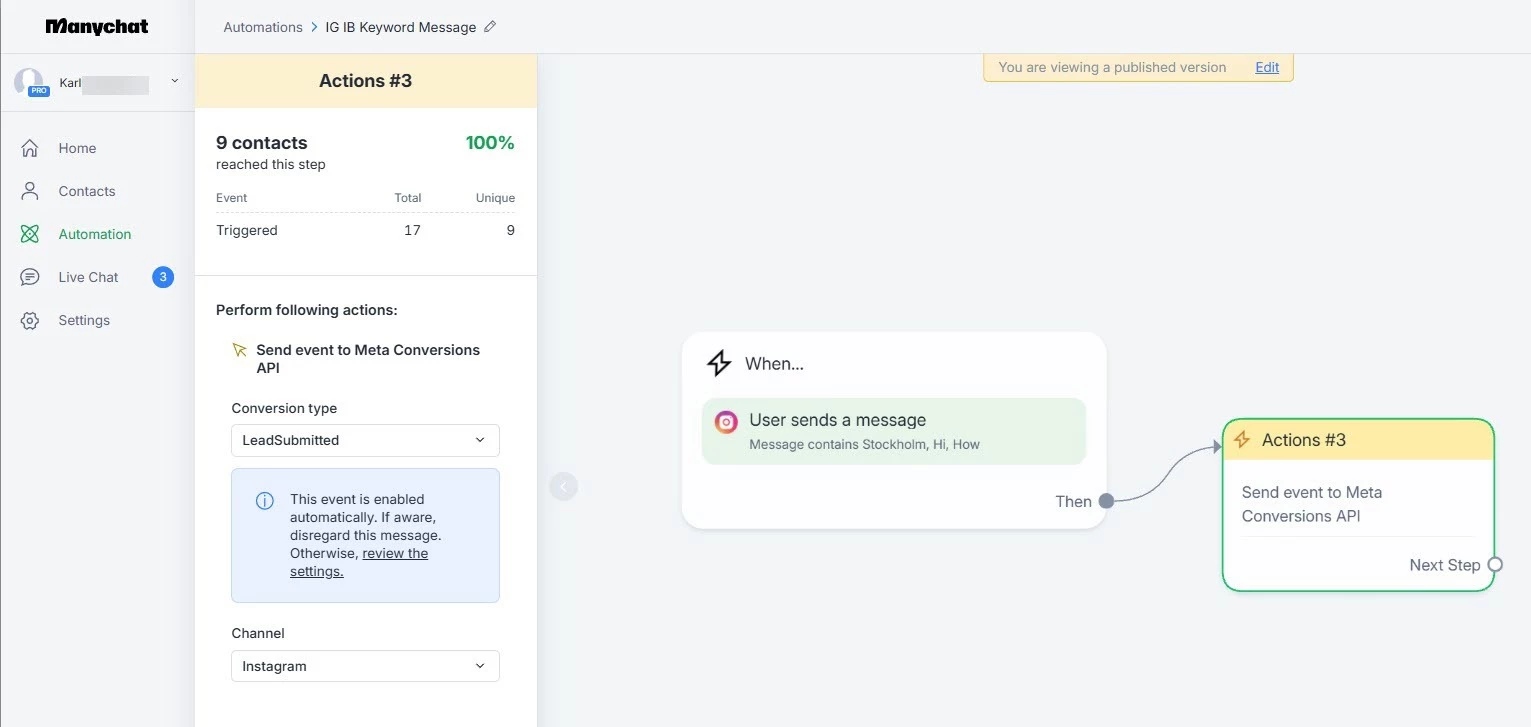Navigate to Automations breadcrumb
This screenshot has width=1531, height=727.
[x=263, y=27]
